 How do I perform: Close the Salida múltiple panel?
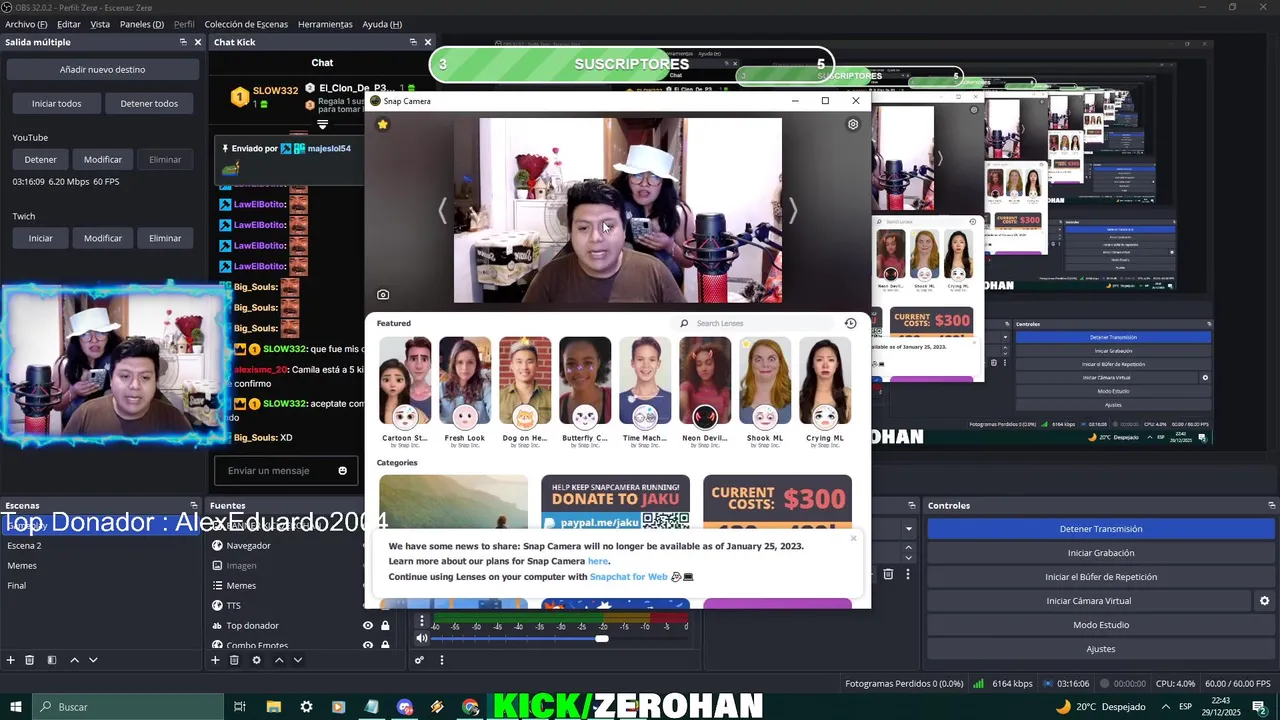click(198, 42)
